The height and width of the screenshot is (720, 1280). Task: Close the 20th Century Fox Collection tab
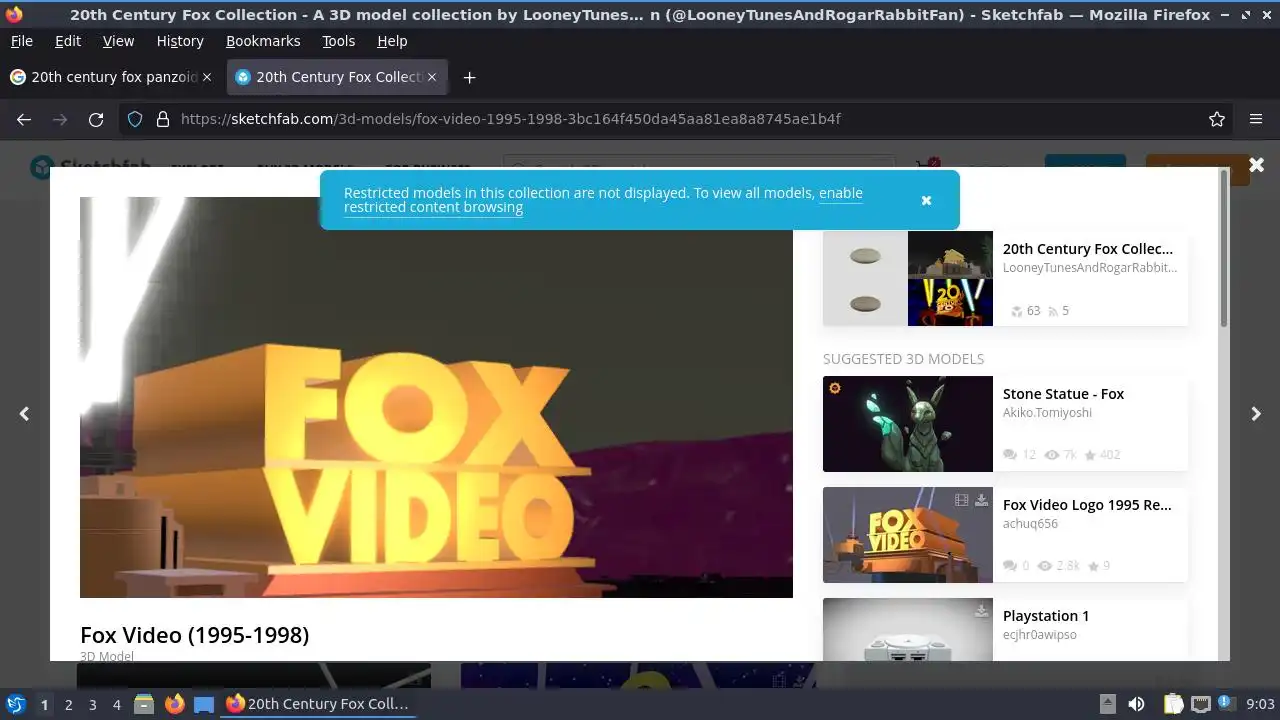click(432, 77)
